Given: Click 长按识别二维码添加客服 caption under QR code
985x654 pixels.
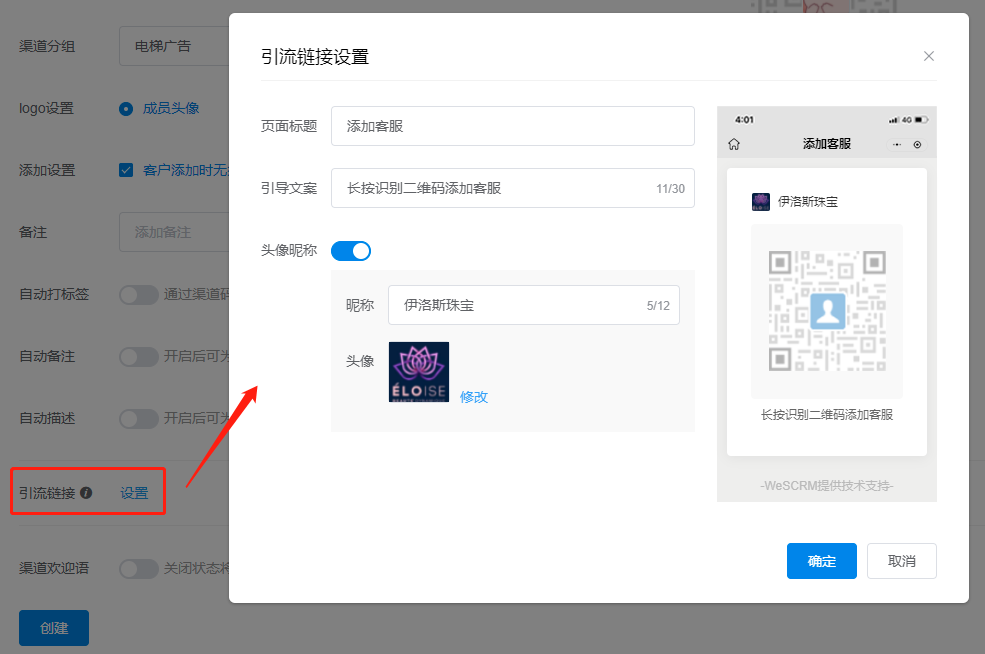Looking at the screenshot, I should 827,415.
